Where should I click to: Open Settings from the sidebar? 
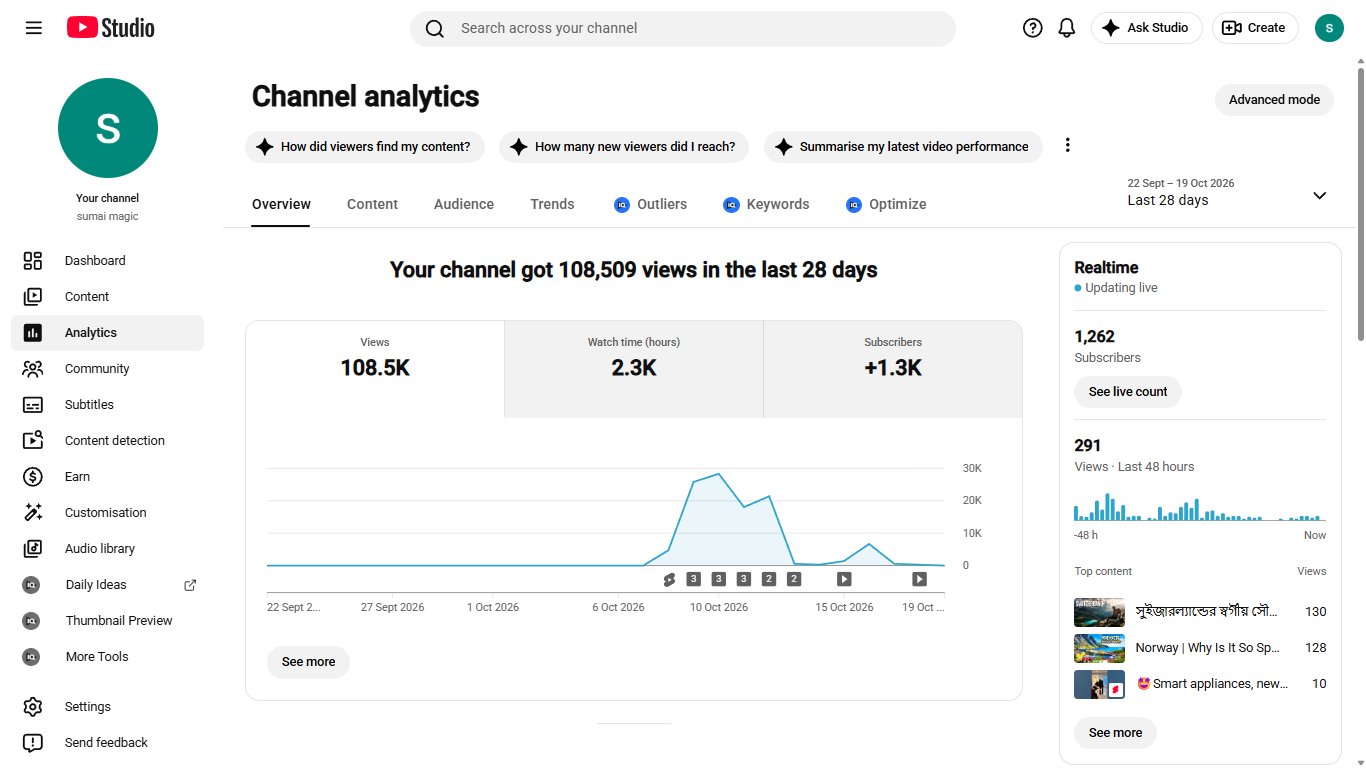(x=107, y=707)
